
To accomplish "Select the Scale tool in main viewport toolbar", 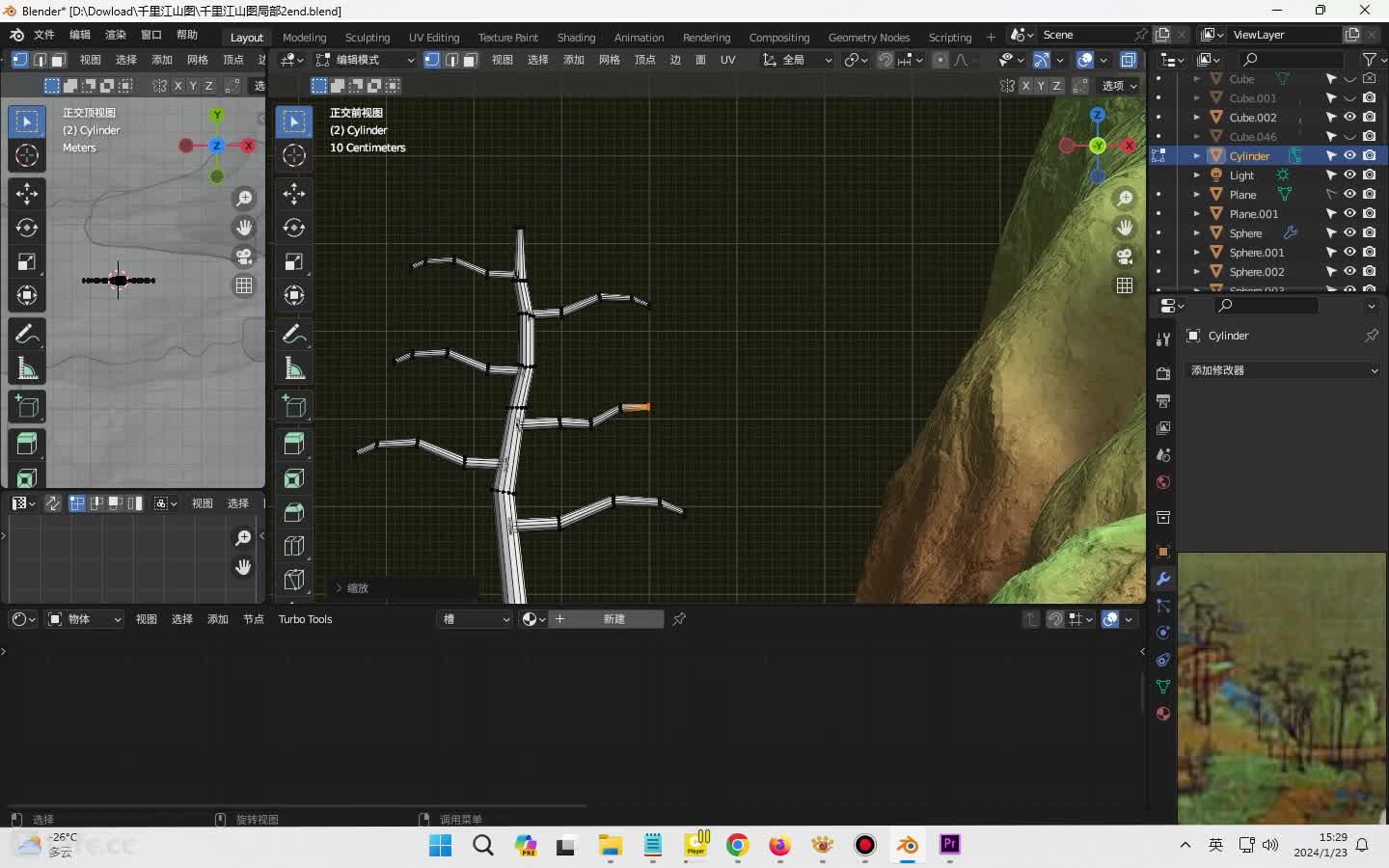I will coord(294,261).
